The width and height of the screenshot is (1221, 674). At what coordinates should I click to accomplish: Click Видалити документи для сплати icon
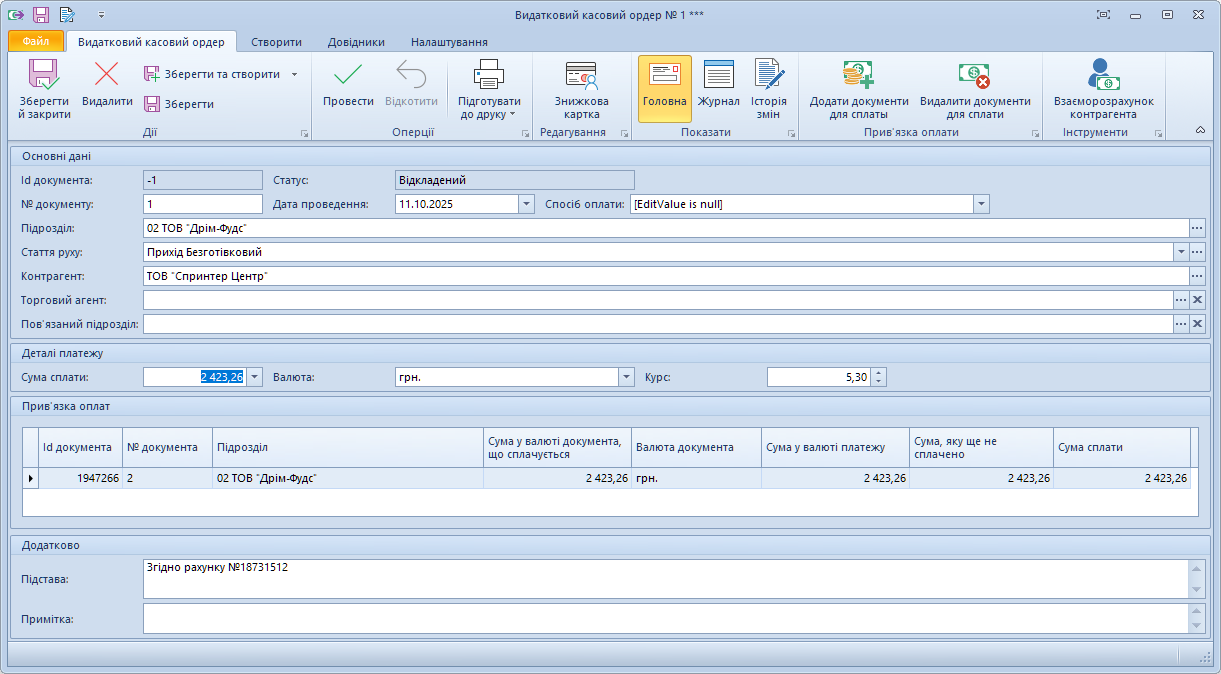pos(974,75)
